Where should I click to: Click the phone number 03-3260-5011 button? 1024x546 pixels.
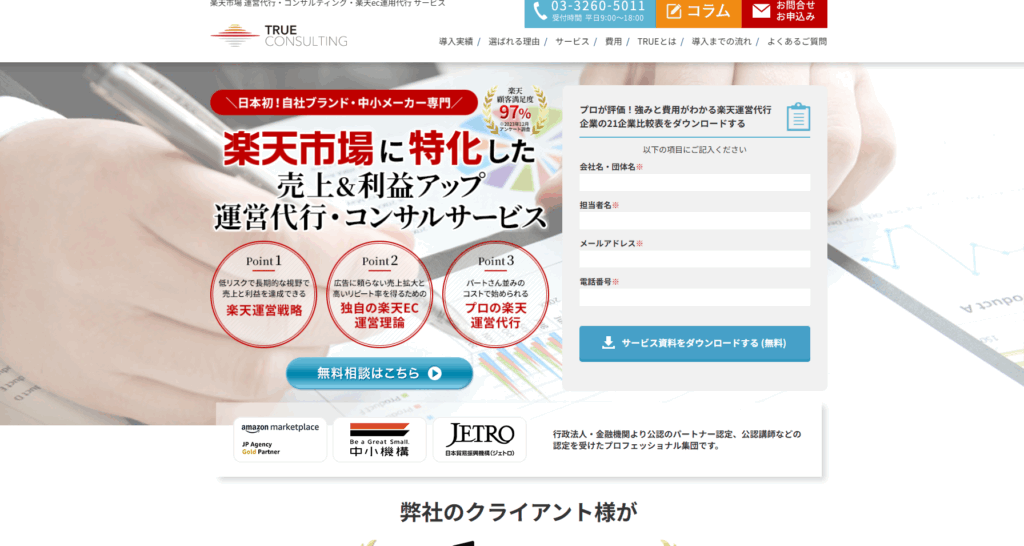coord(589,12)
